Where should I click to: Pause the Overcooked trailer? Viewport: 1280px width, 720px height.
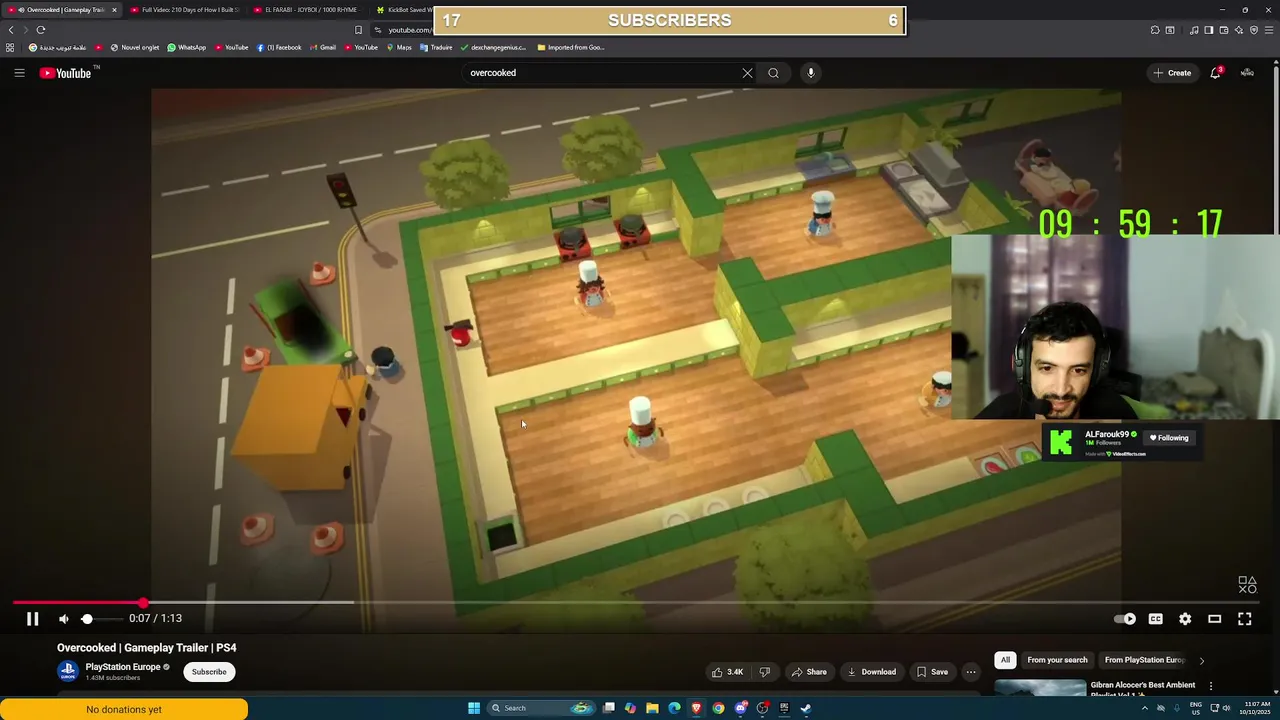pyautogui.click(x=32, y=619)
